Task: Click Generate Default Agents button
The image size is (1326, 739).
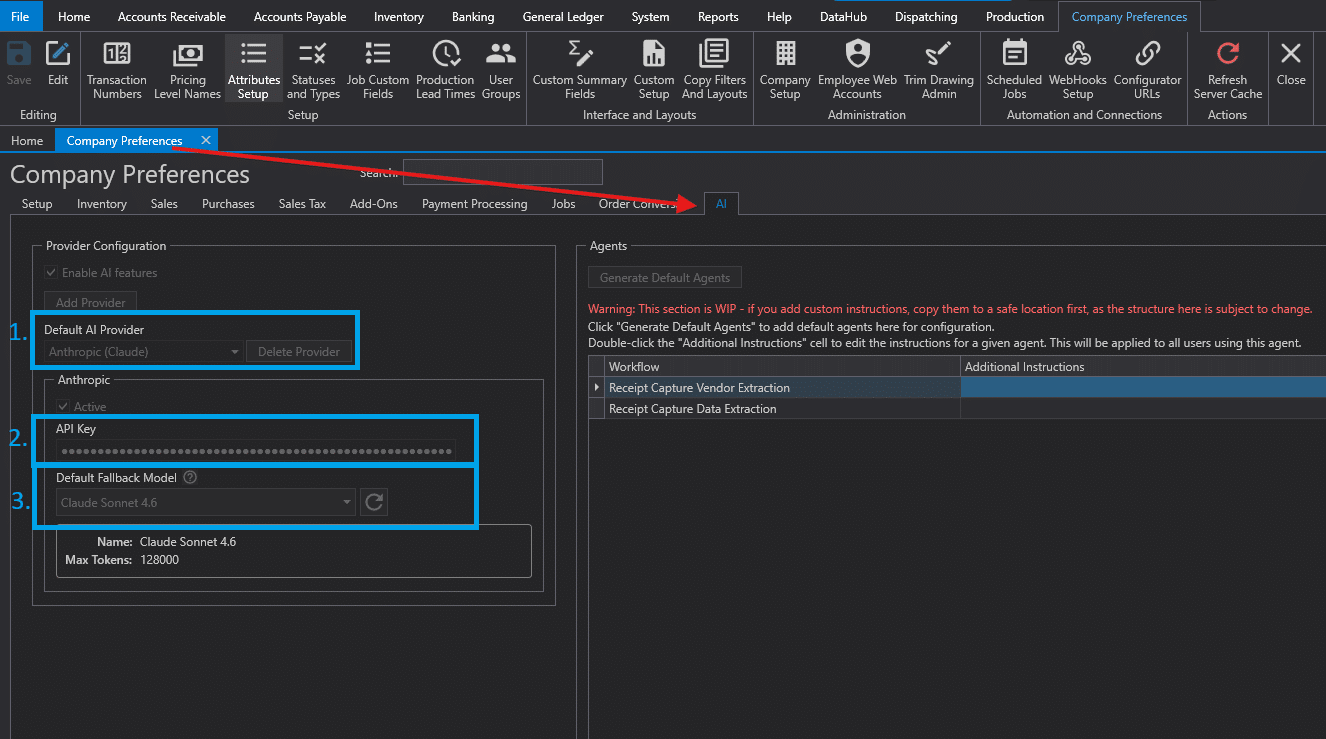Action: point(665,278)
